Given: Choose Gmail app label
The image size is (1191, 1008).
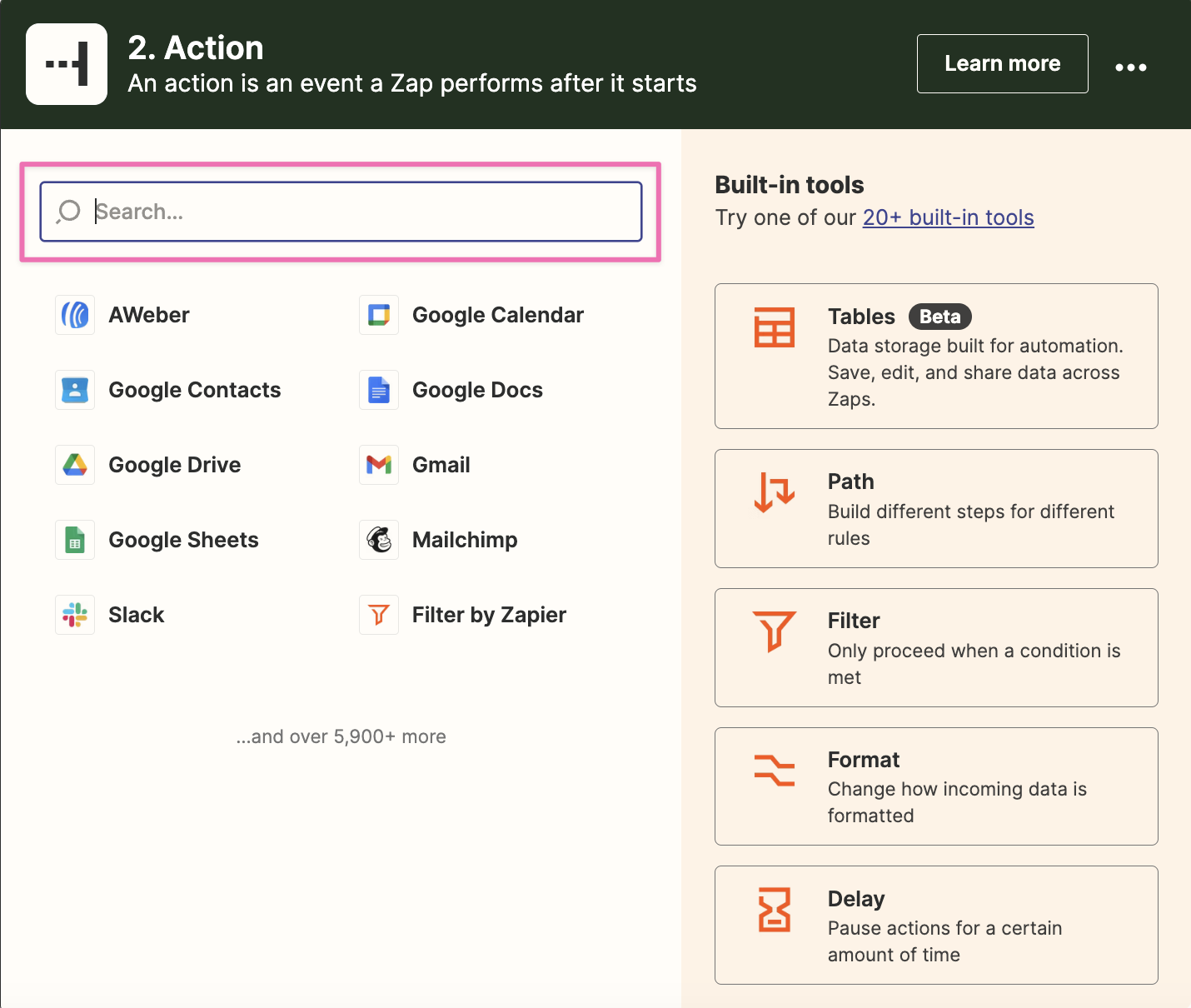Looking at the screenshot, I should pos(441,465).
